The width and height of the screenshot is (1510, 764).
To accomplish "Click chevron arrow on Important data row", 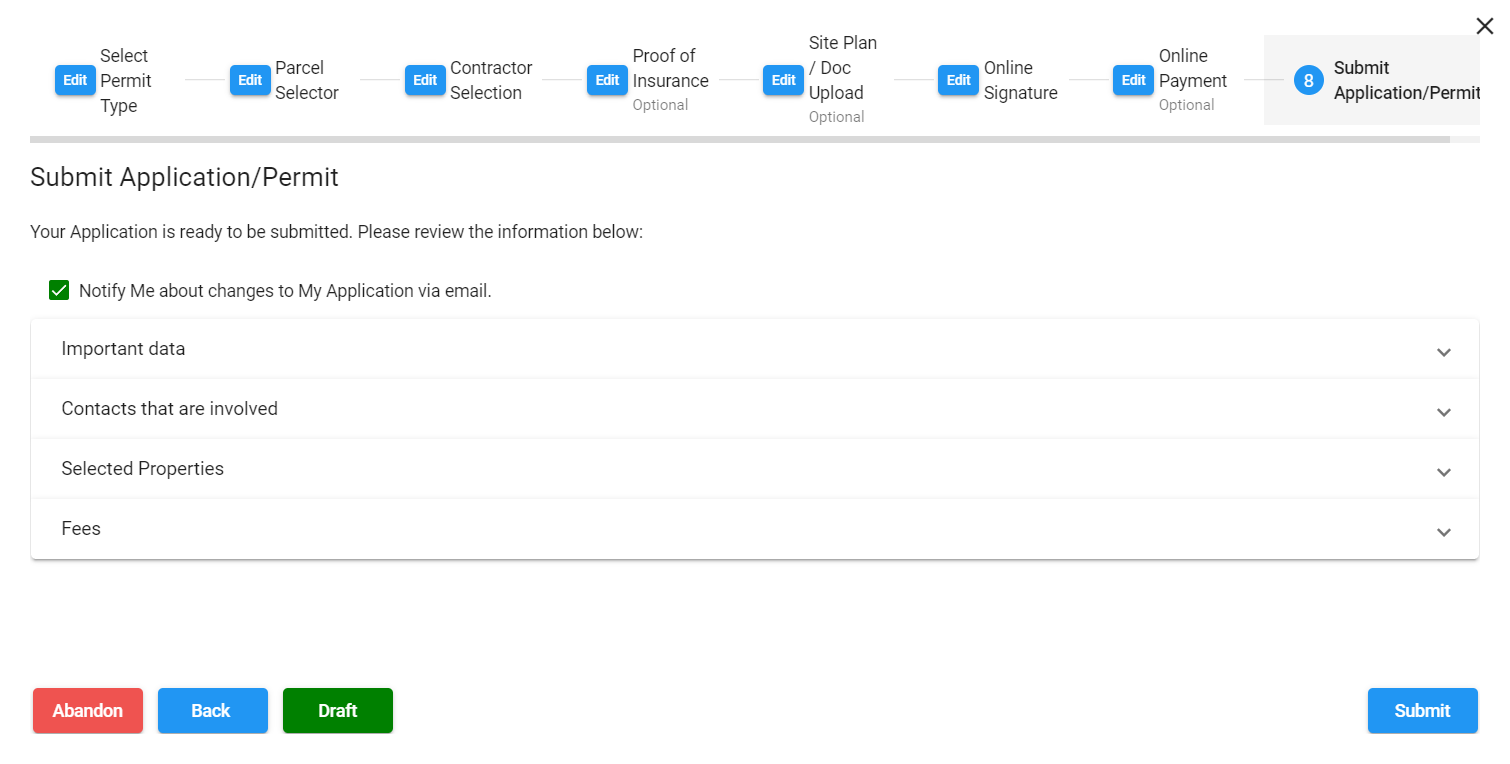I will 1443,352.
